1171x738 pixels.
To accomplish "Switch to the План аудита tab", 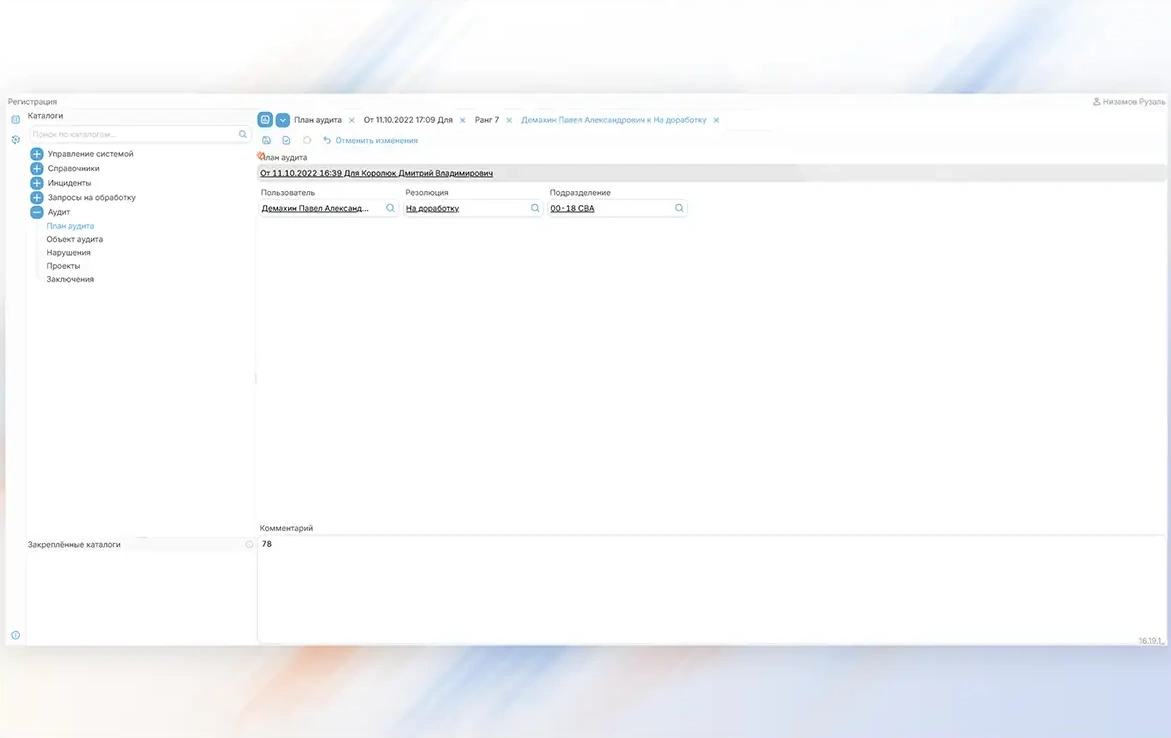I will [317, 120].
